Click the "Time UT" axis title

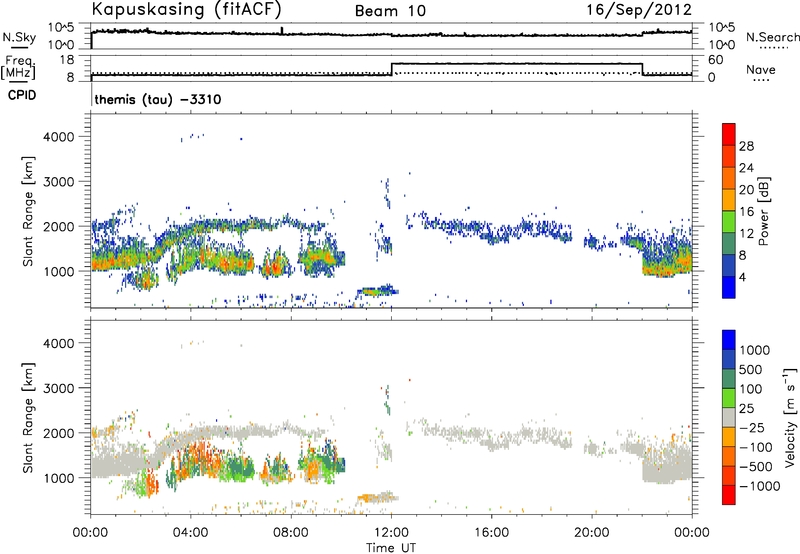point(391,548)
